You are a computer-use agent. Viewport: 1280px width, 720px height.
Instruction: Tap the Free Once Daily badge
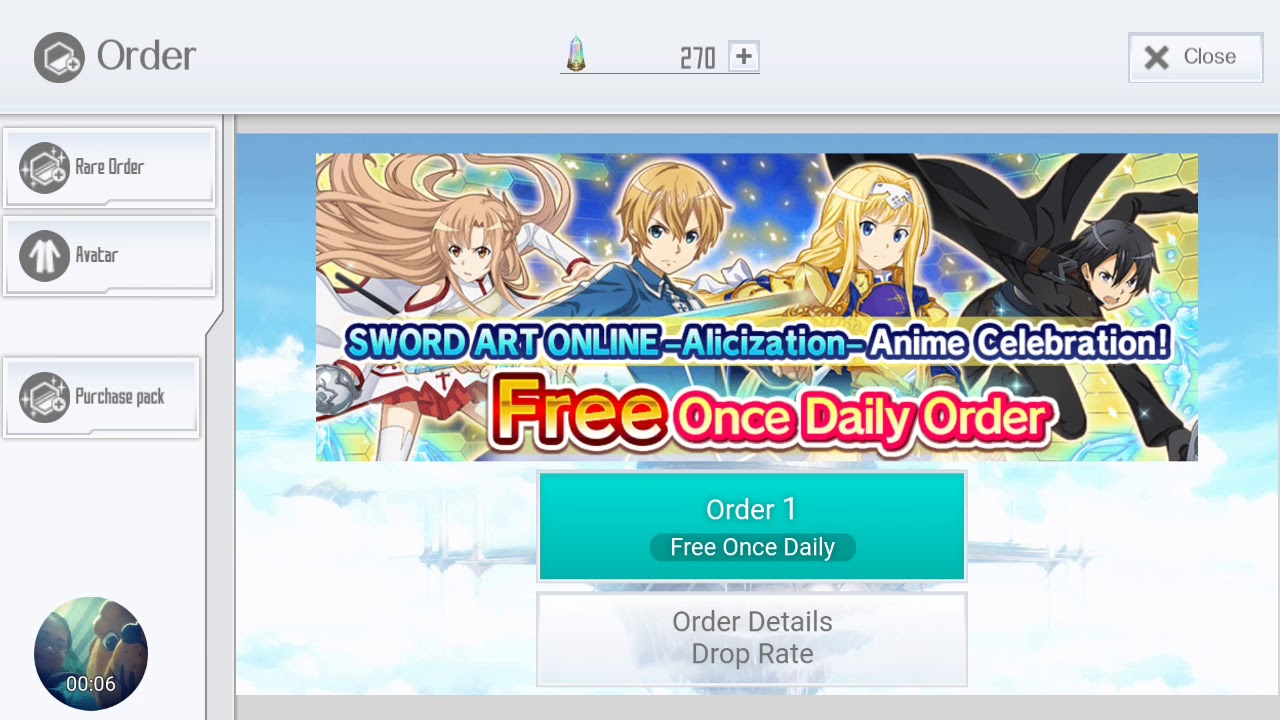752,547
